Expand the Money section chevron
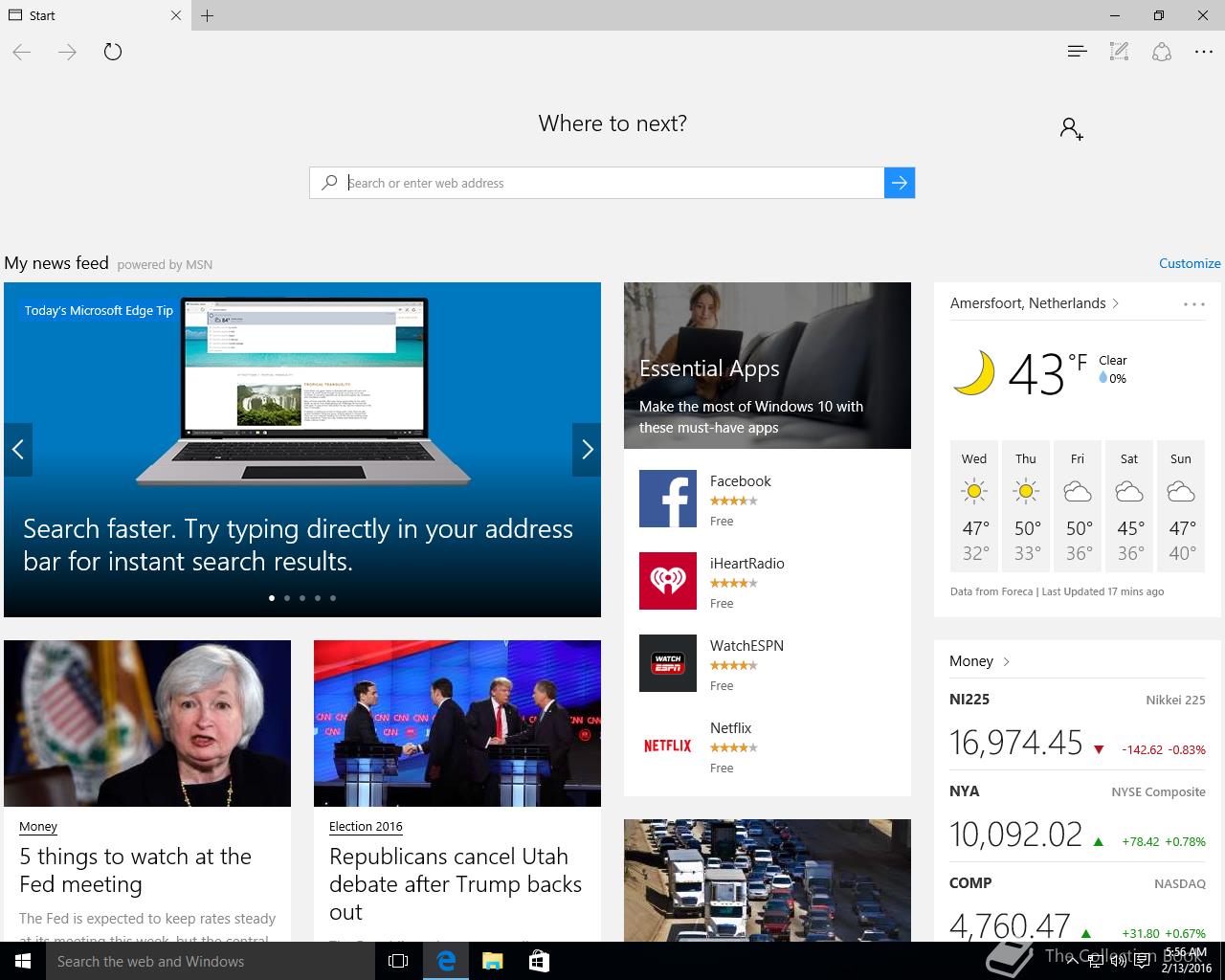 coord(1006,661)
